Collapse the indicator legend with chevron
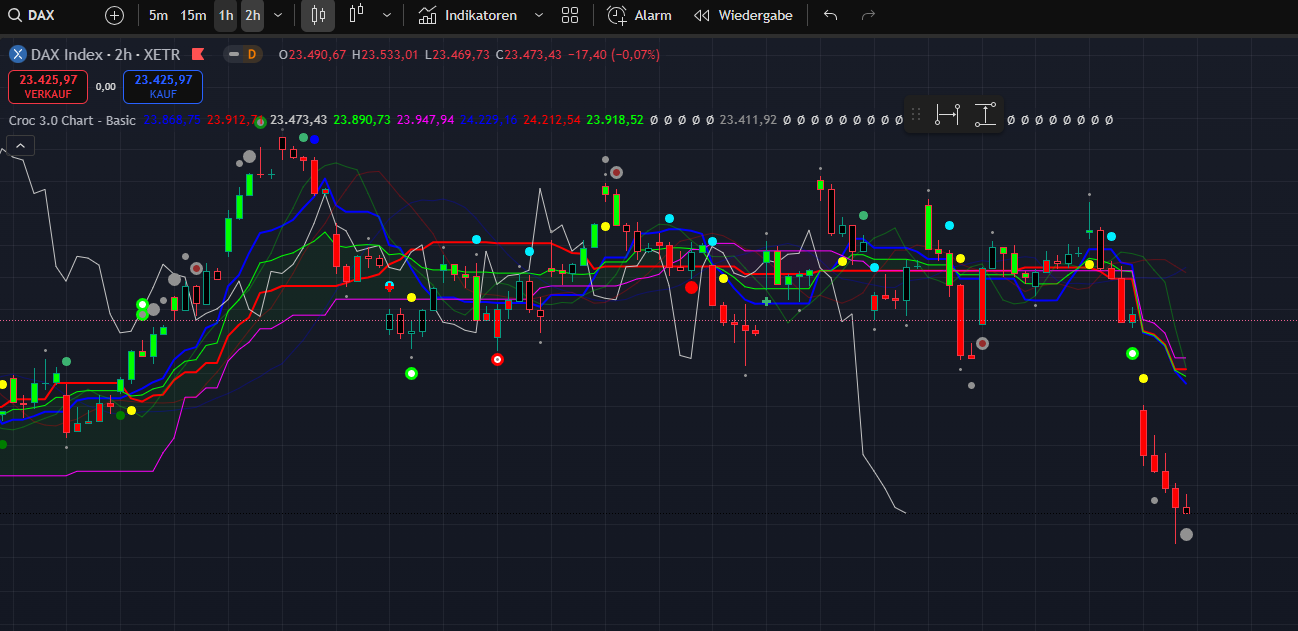This screenshot has height=631, width=1298. [22, 146]
